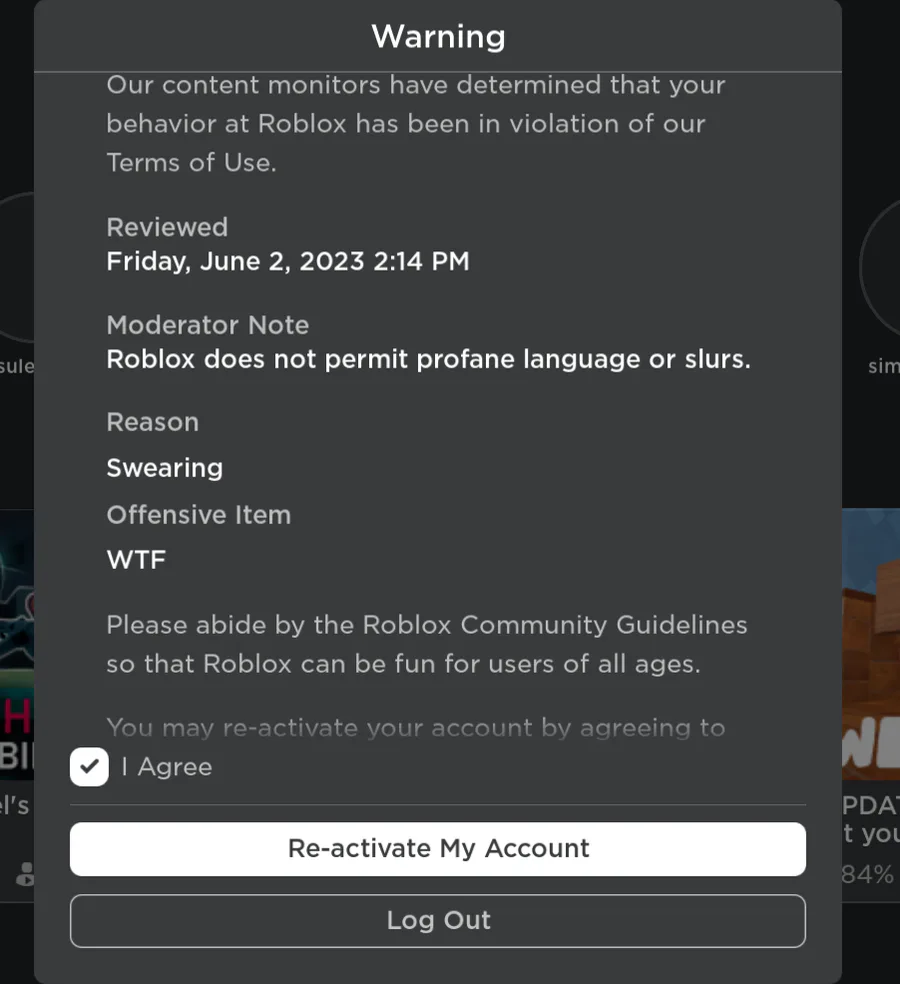Image resolution: width=900 pixels, height=984 pixels.
Task: Click the avatar circle on the left edge
Action: point(17,270)
